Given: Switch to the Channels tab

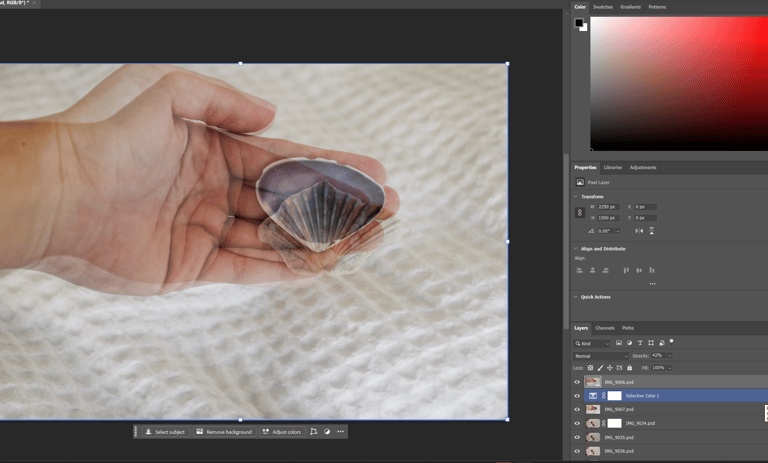Looking at the screenshot, I should coord(605,328).
